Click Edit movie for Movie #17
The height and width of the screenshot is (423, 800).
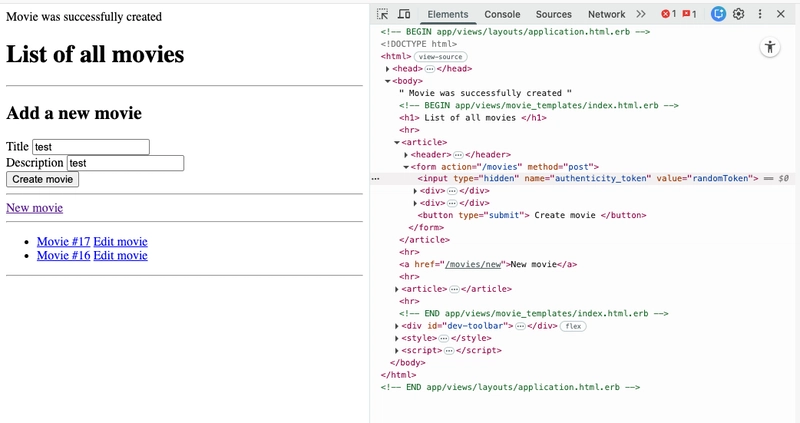point(120,241)
